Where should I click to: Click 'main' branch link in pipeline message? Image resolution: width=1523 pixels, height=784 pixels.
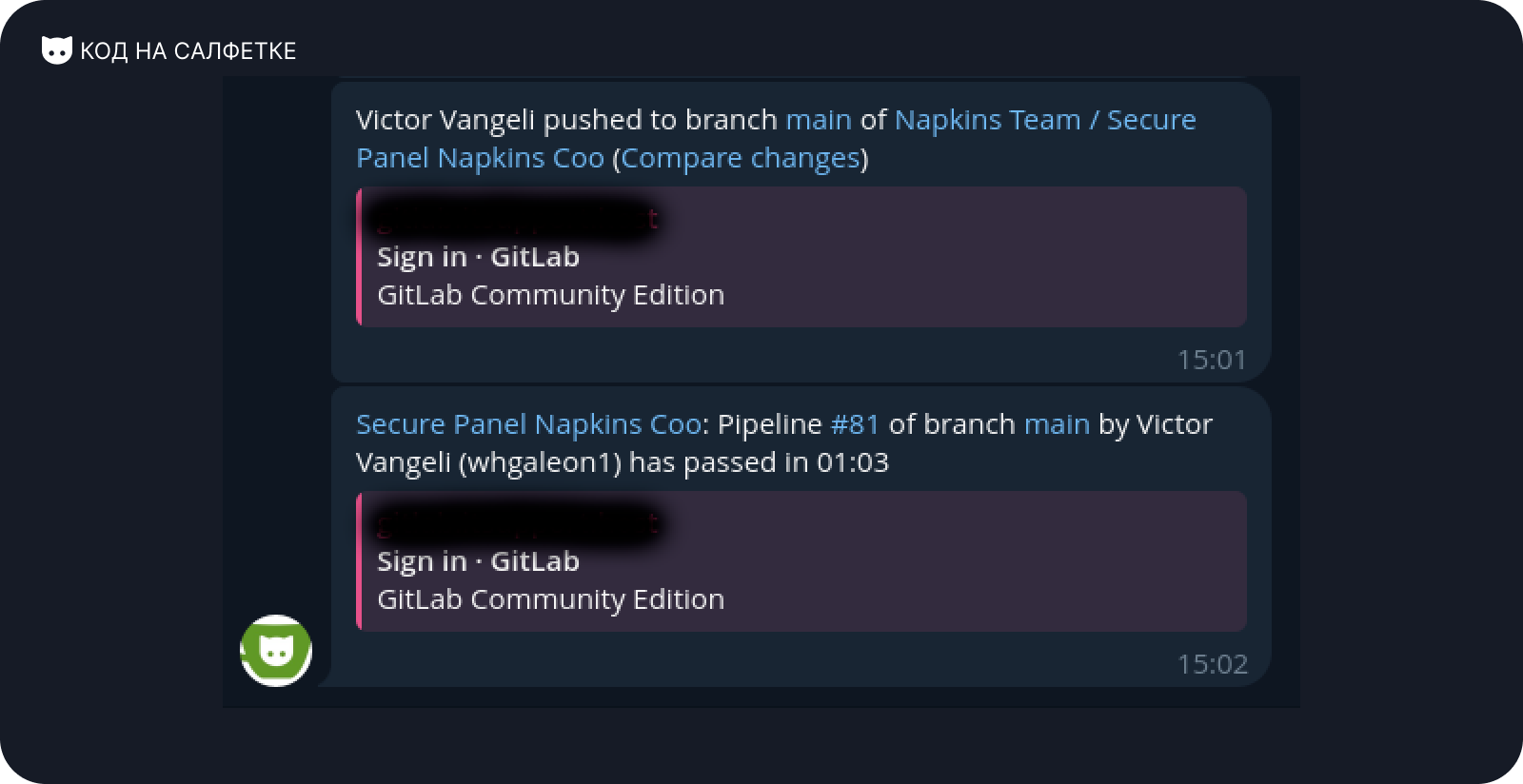pyautogui.click(x=1057, y=424)
